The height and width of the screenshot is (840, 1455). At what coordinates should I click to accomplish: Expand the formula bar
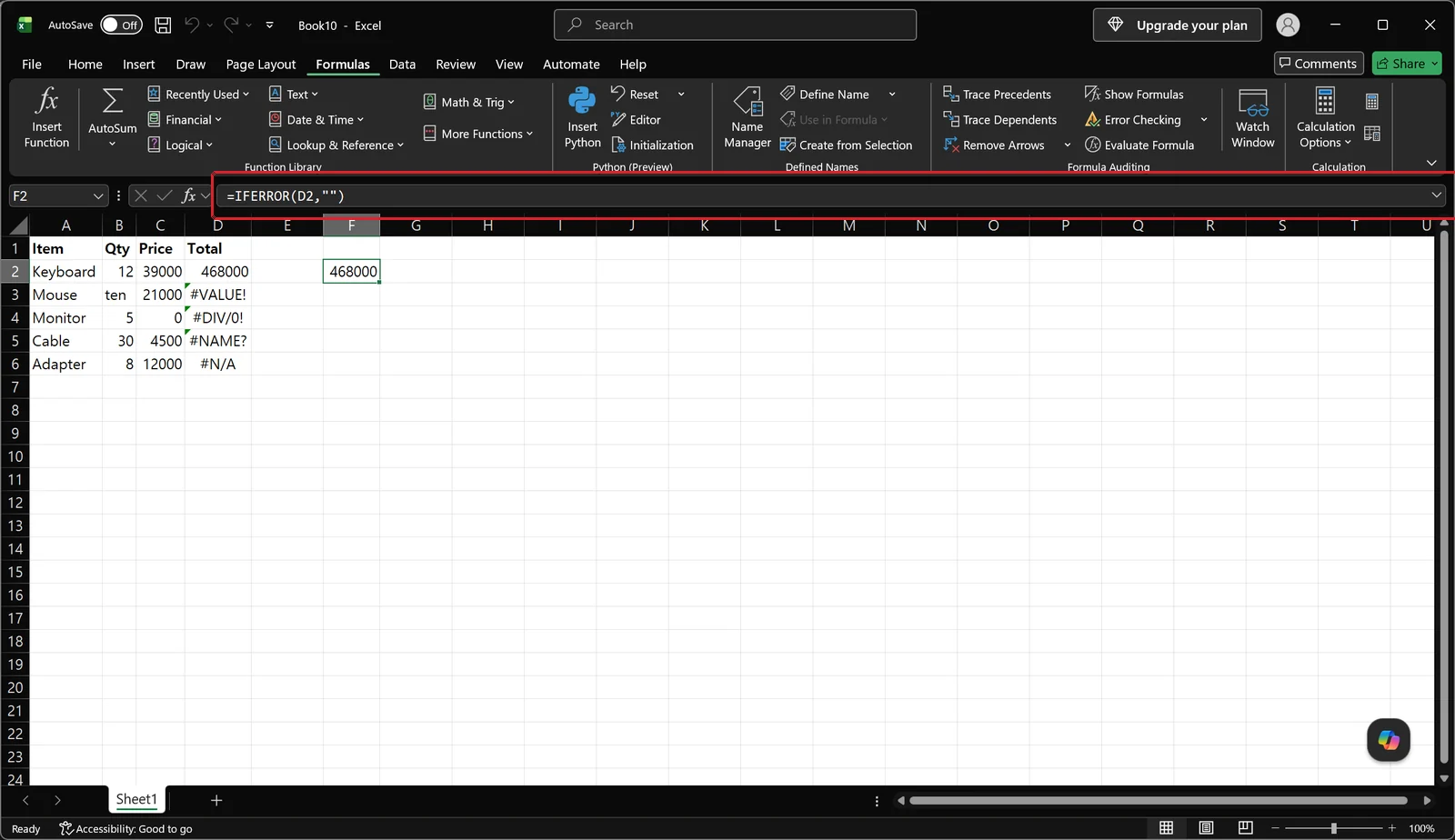click(x=1436, y=195)
